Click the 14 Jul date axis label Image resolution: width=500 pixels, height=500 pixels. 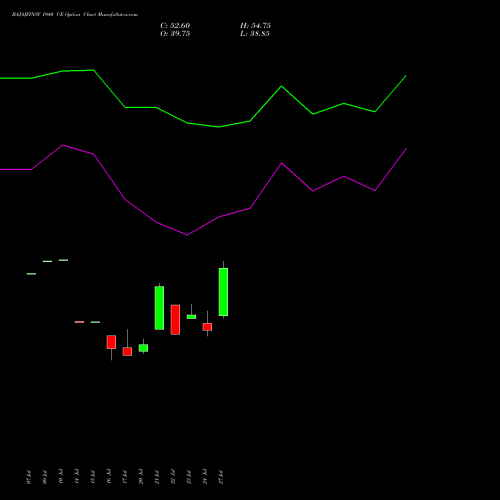click(x=77, y=477)
